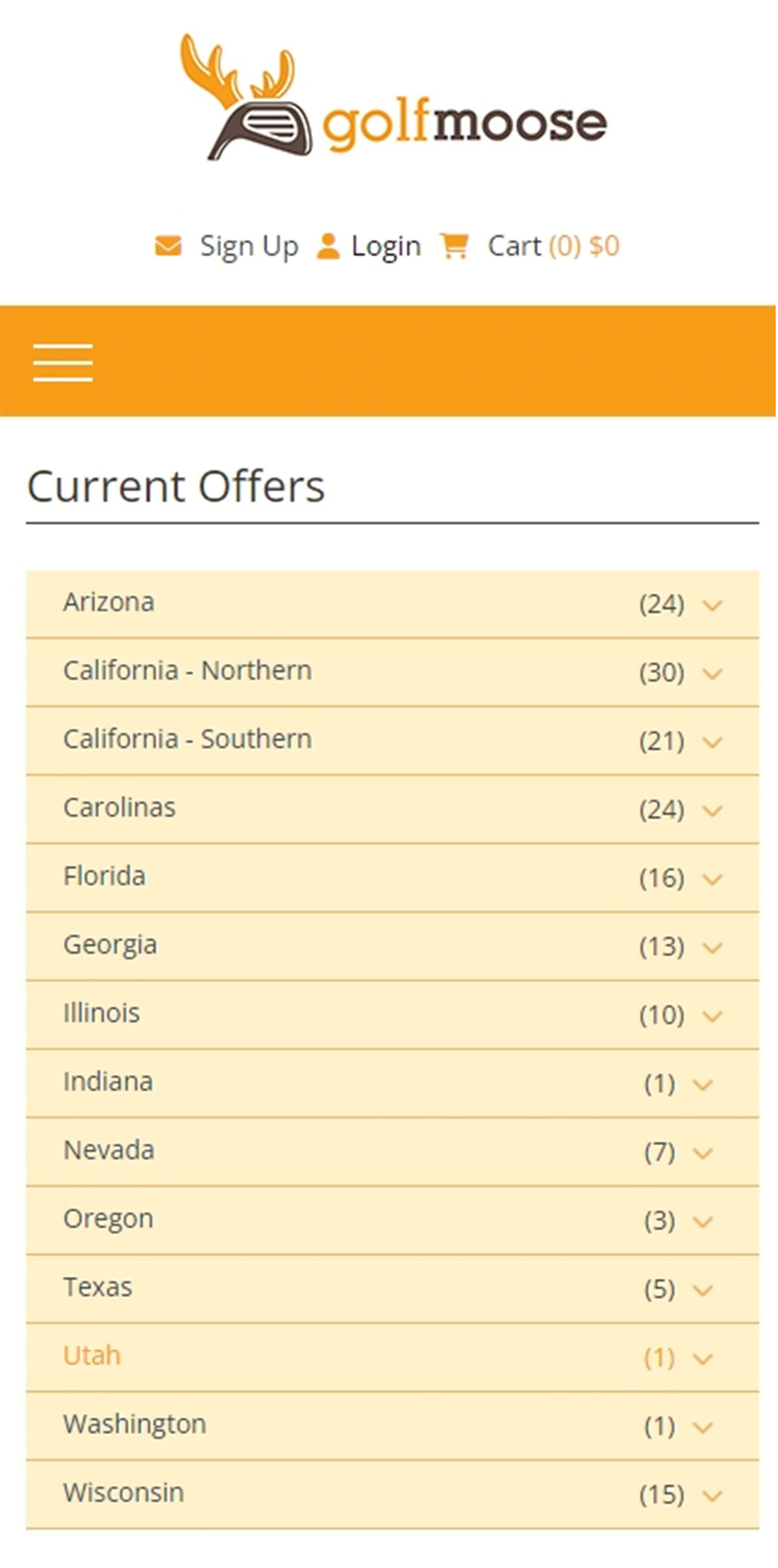Click the envelope icon beside Sign Up
This screenshot has width=778, height=1568.
click(168, 246)
